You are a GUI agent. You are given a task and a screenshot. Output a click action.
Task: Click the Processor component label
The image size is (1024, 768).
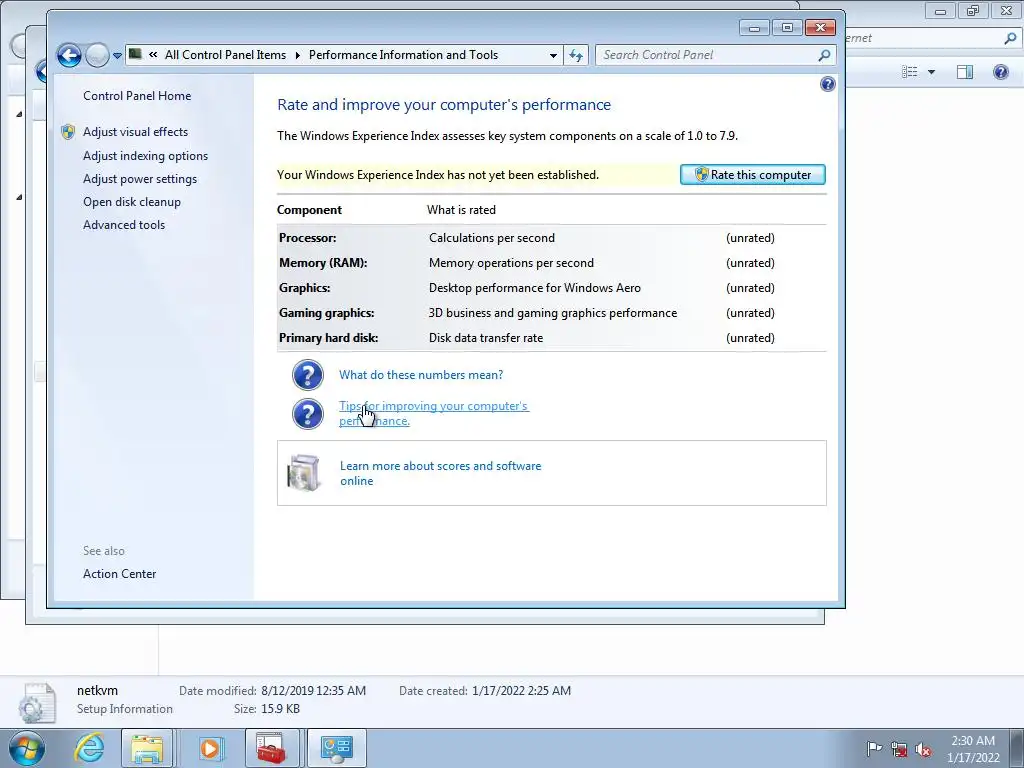coord(308,238)
